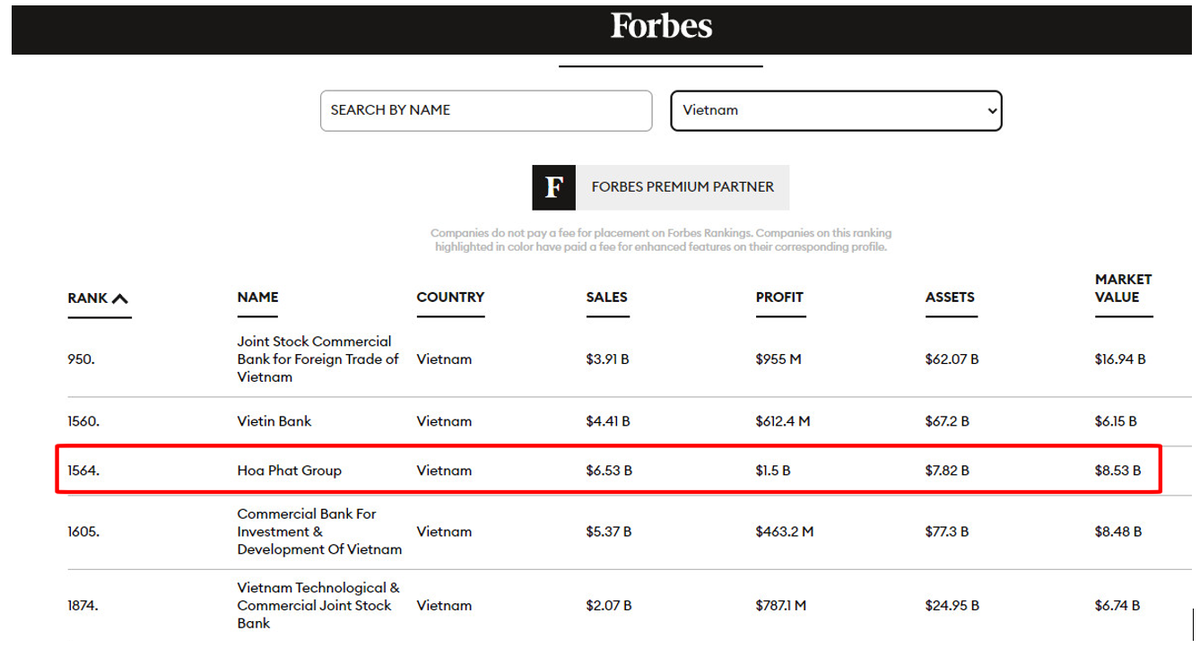
Task: Sort the table by ASSETS column
Action: pos(949,297)
